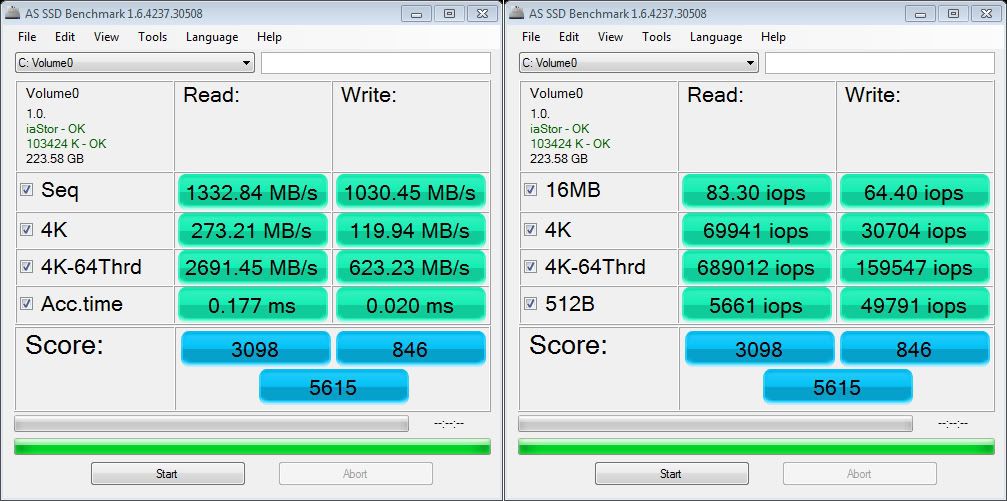This screenshot has height=501, width=1007.
Task: Click the 30704 iops write result
Action: 915,229
